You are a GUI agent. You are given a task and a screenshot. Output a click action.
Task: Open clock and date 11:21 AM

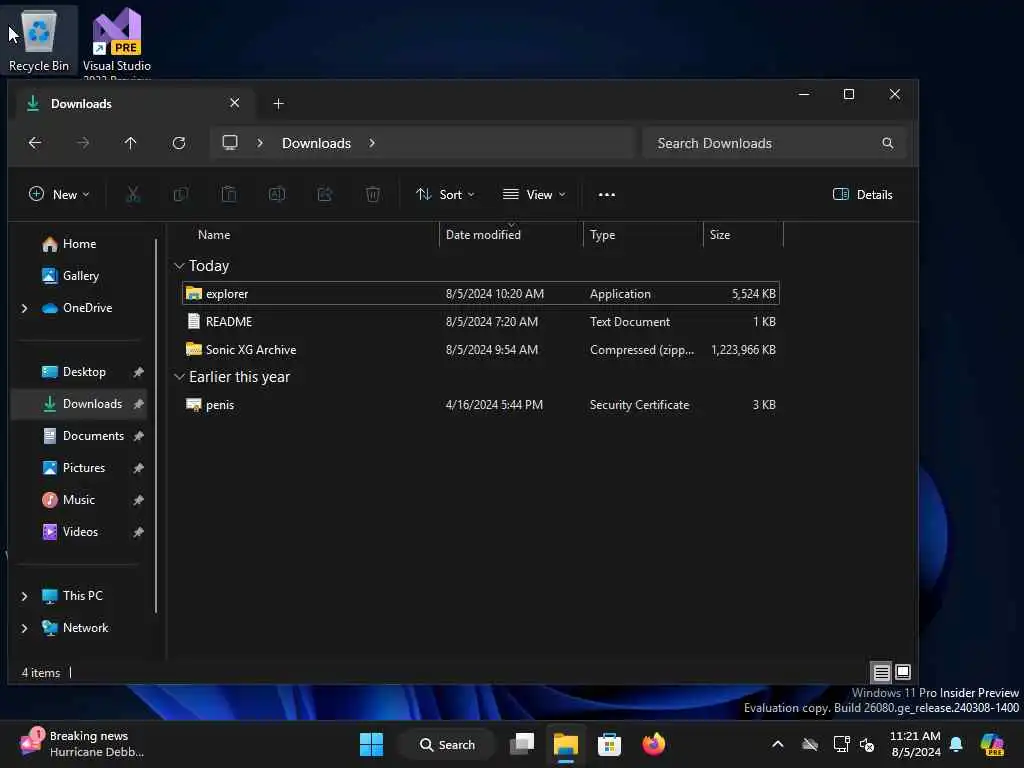pos(916,744)
